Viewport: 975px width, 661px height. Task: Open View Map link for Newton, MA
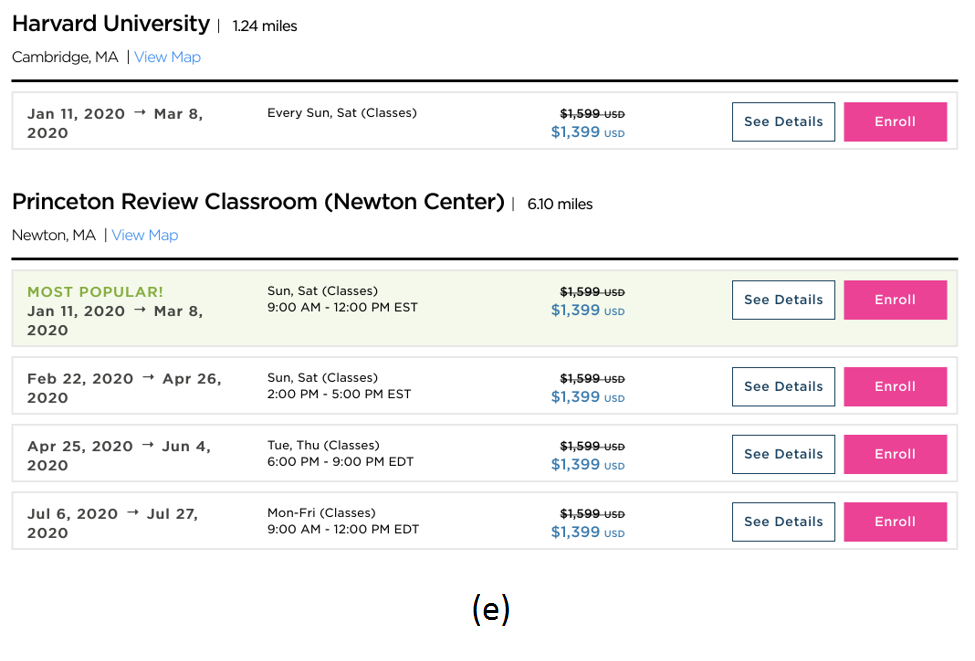[x=144, y=235]
